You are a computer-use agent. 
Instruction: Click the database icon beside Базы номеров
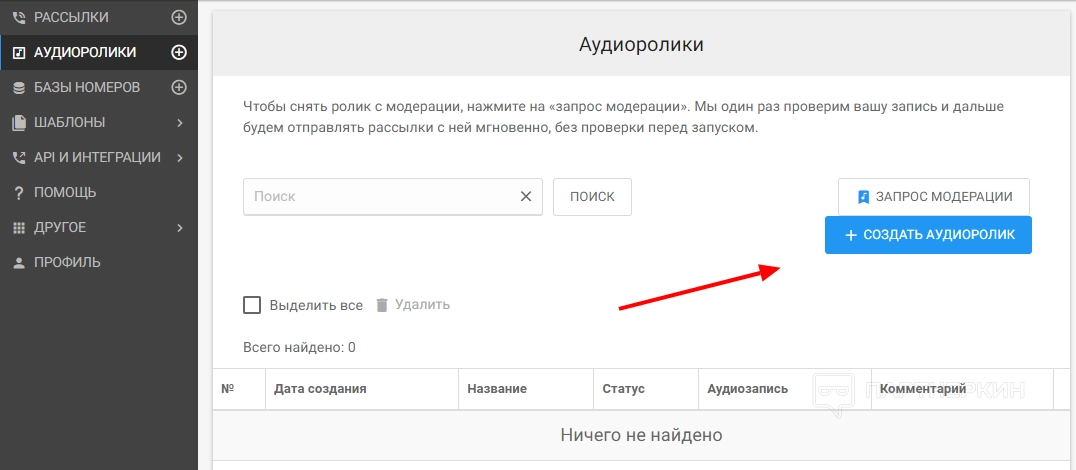[19, 88]
